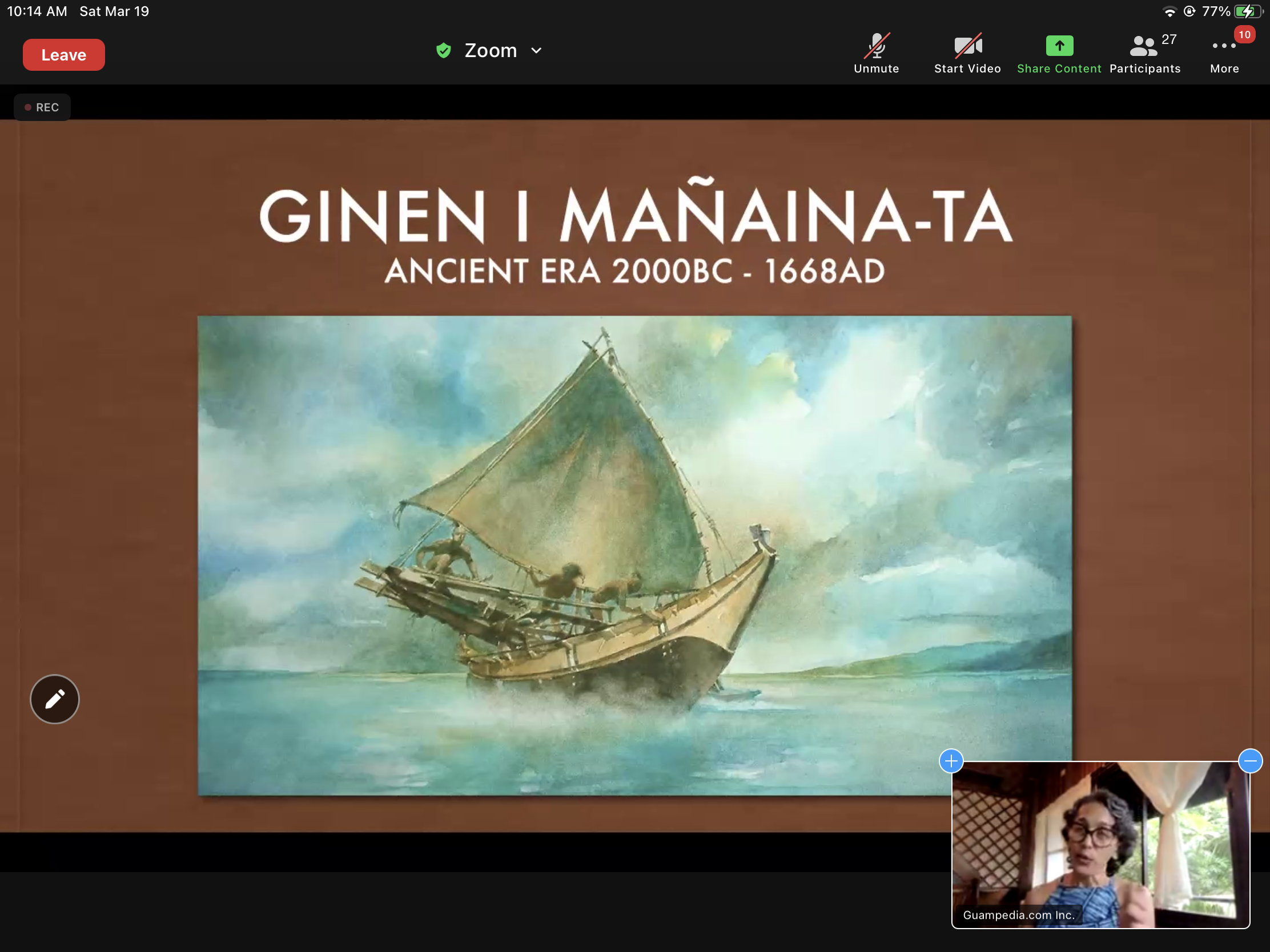The image size is (1270, 952).
Task: Shrink the speaker video with minus icon
Action: pos(1250,761)
